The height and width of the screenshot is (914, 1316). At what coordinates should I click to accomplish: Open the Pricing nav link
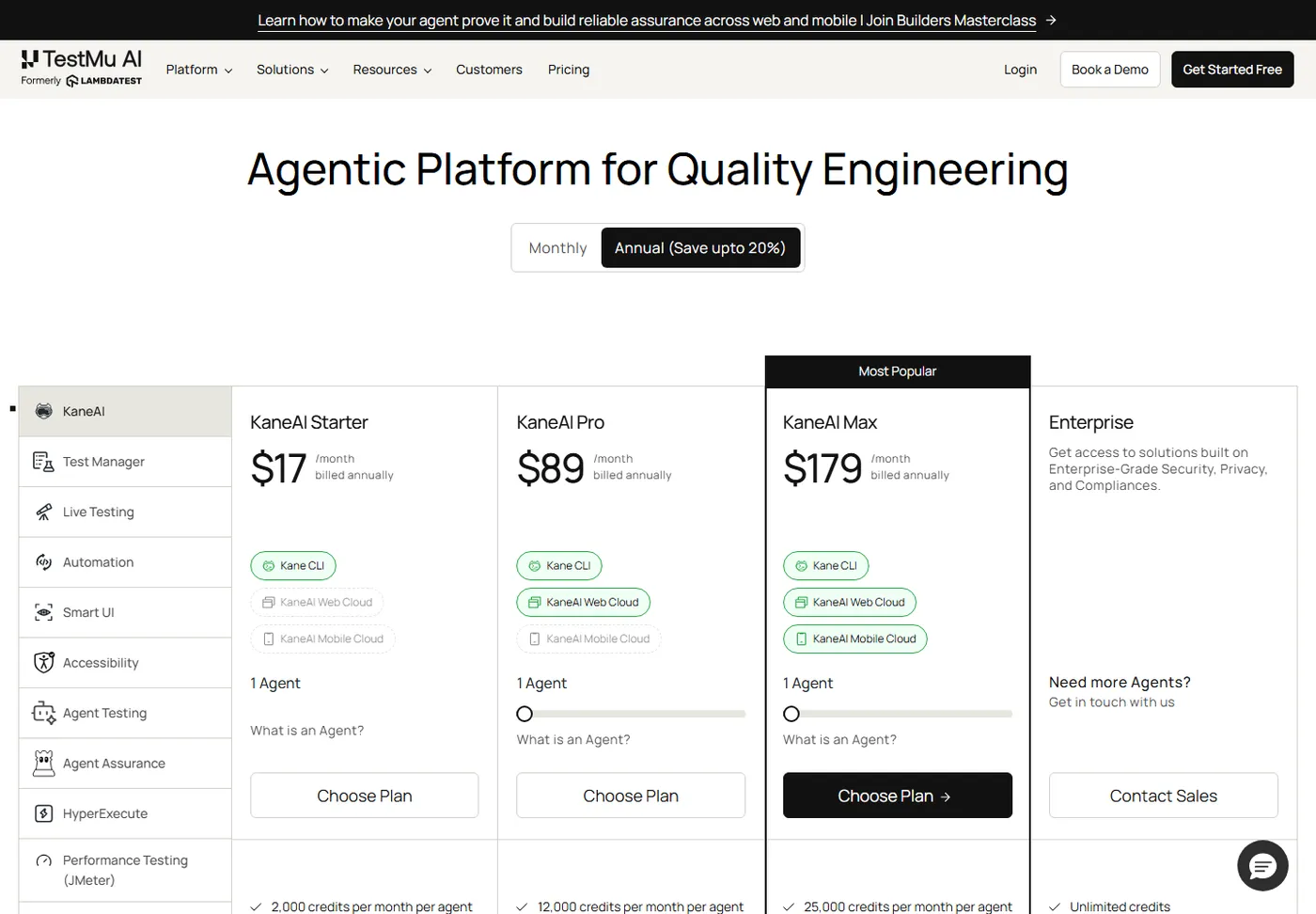(x=569, y=70)
